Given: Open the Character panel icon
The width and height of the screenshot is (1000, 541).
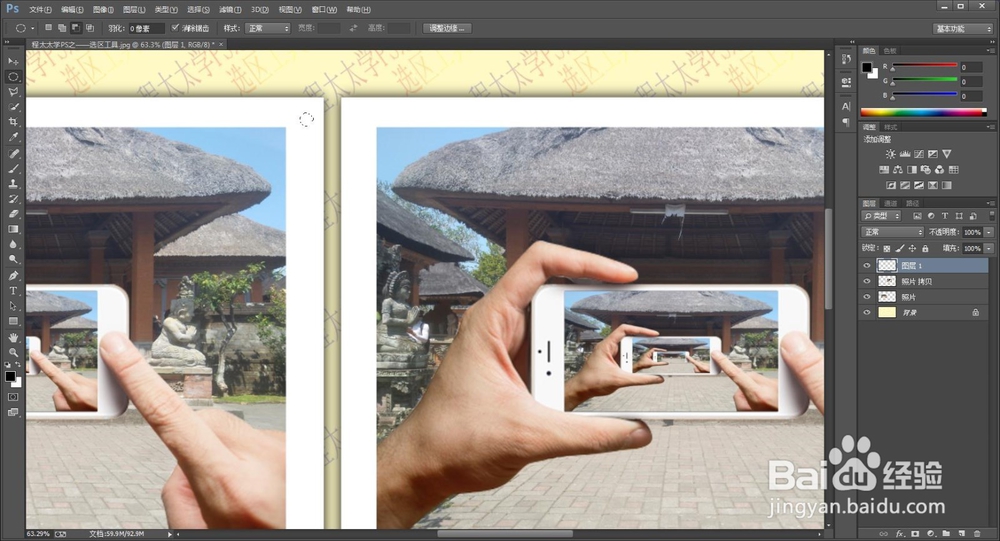Looking at the screenshot, I should (x=846, y=107).
